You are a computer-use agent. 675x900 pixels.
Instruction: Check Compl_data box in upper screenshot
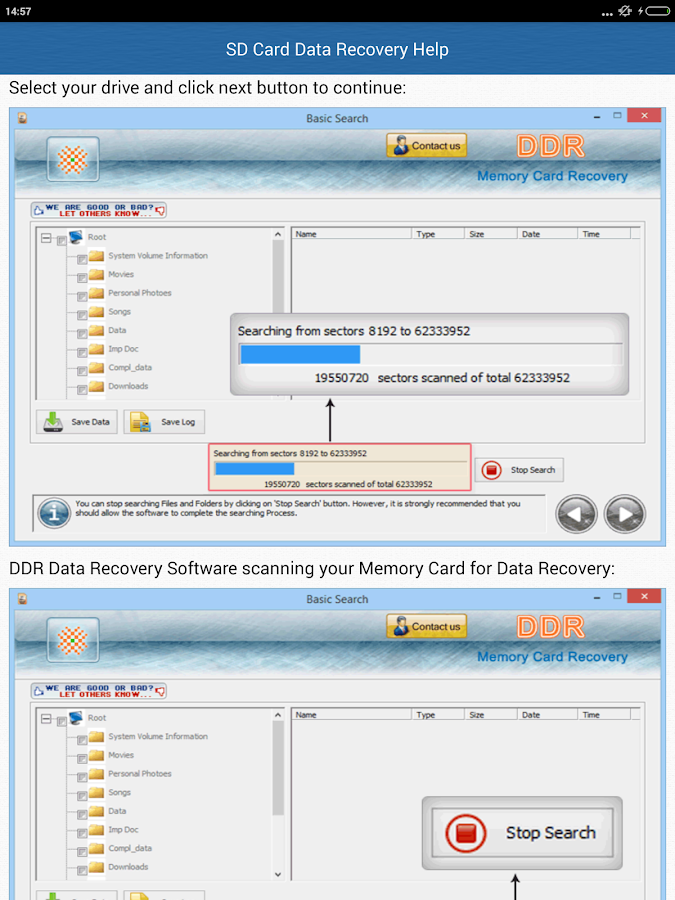click(x=82, y=371)
